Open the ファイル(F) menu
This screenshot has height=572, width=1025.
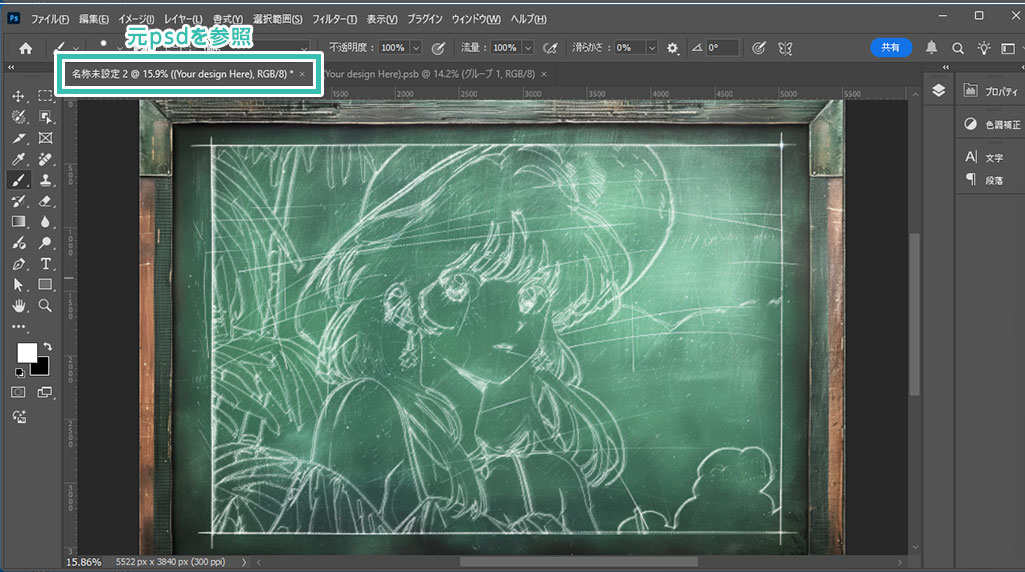[50, 19]
